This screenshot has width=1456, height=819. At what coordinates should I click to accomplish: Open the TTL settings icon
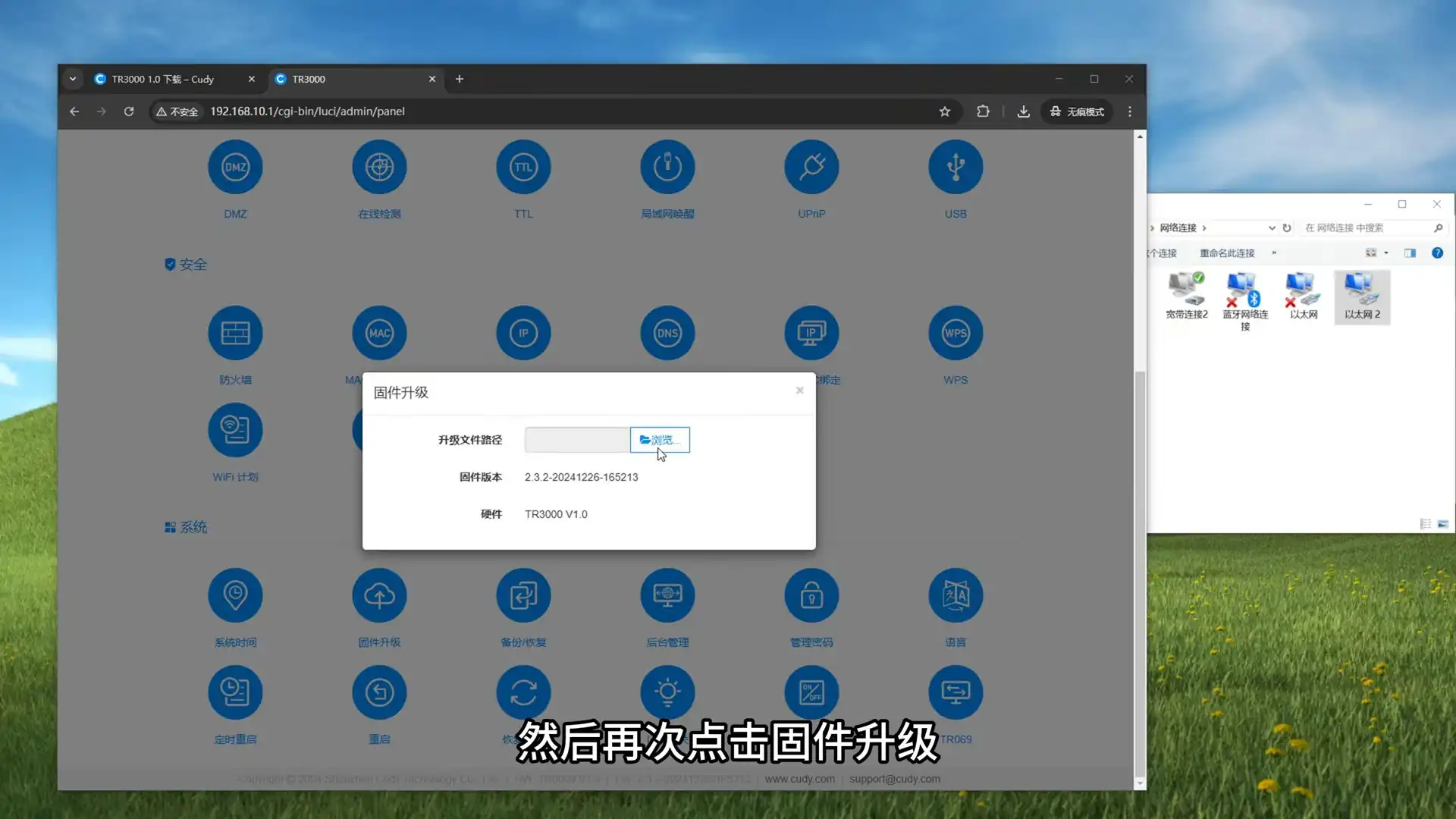tap(523, 168)
